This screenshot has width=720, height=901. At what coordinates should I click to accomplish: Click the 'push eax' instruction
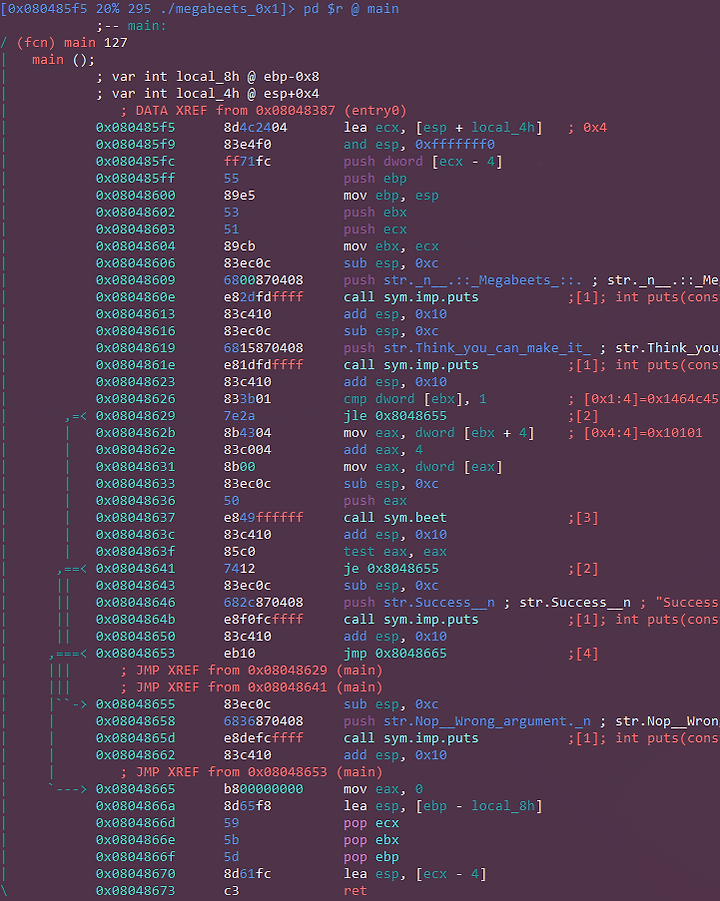tap(375, 501)
